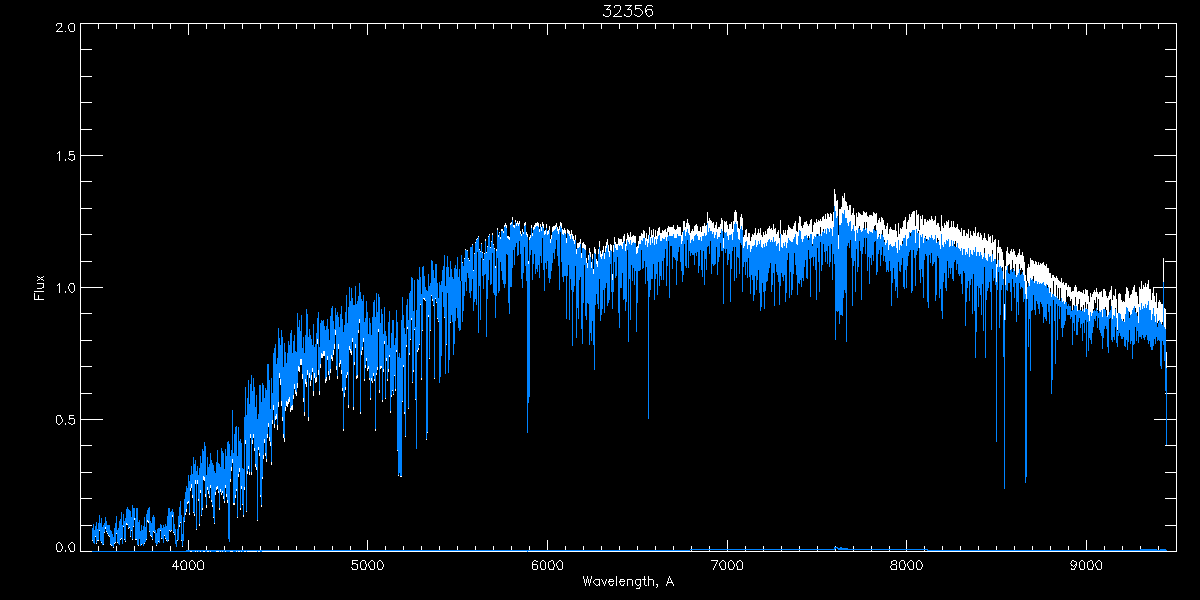Click the white spectrum peak near 7600 Å
Viewport: 1200px width, 600px height.
(x=835, y=193)
